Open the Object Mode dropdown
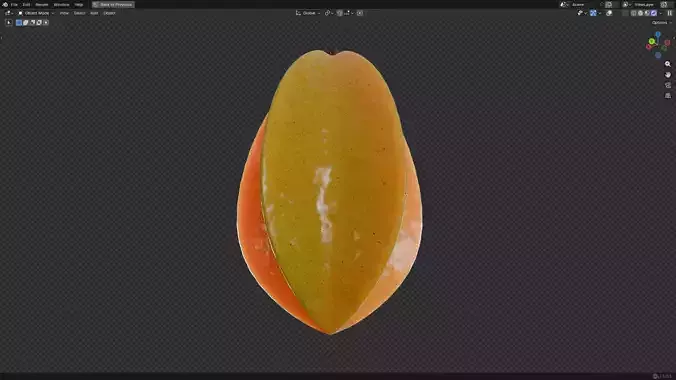 (x=36, y=13)
